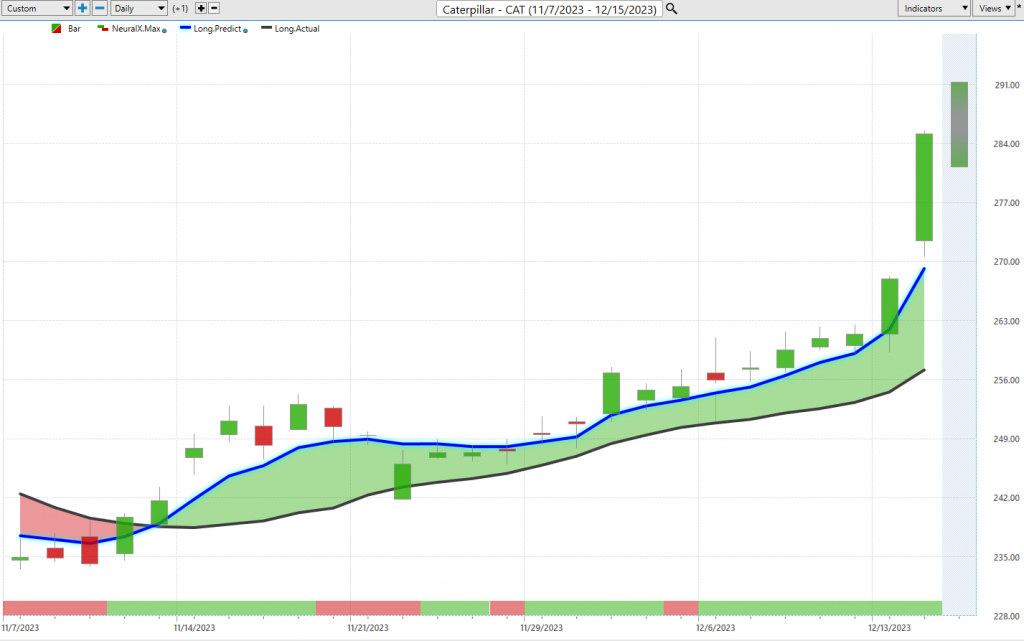
Task: Click the 11/29/2023 date axis label
Action: click(x=541, y=628)
